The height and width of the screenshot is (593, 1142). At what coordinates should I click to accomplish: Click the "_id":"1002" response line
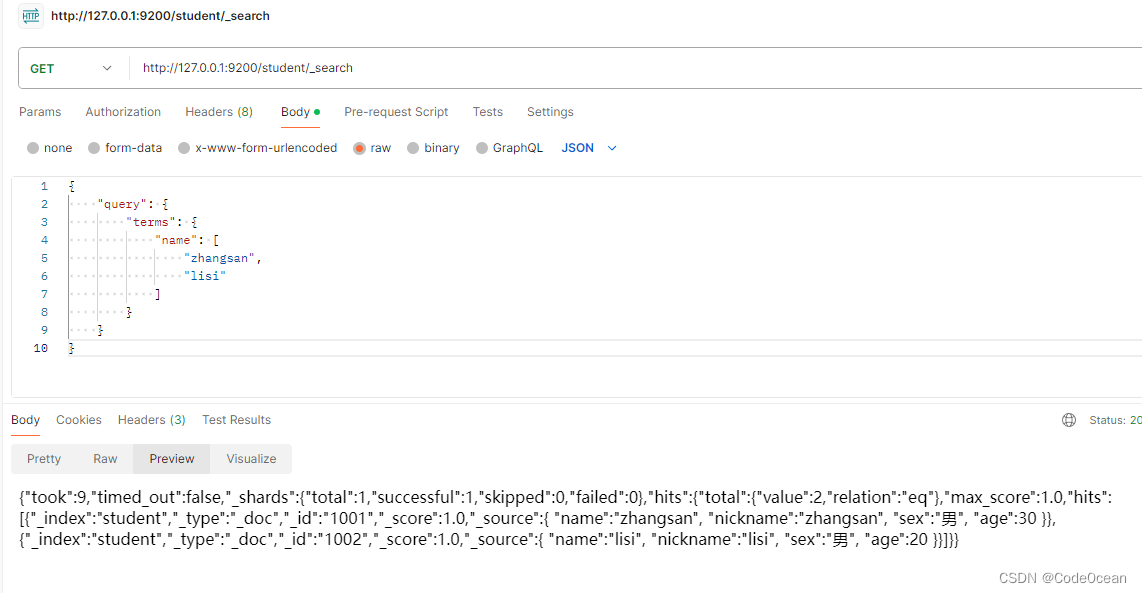(489, 540)
